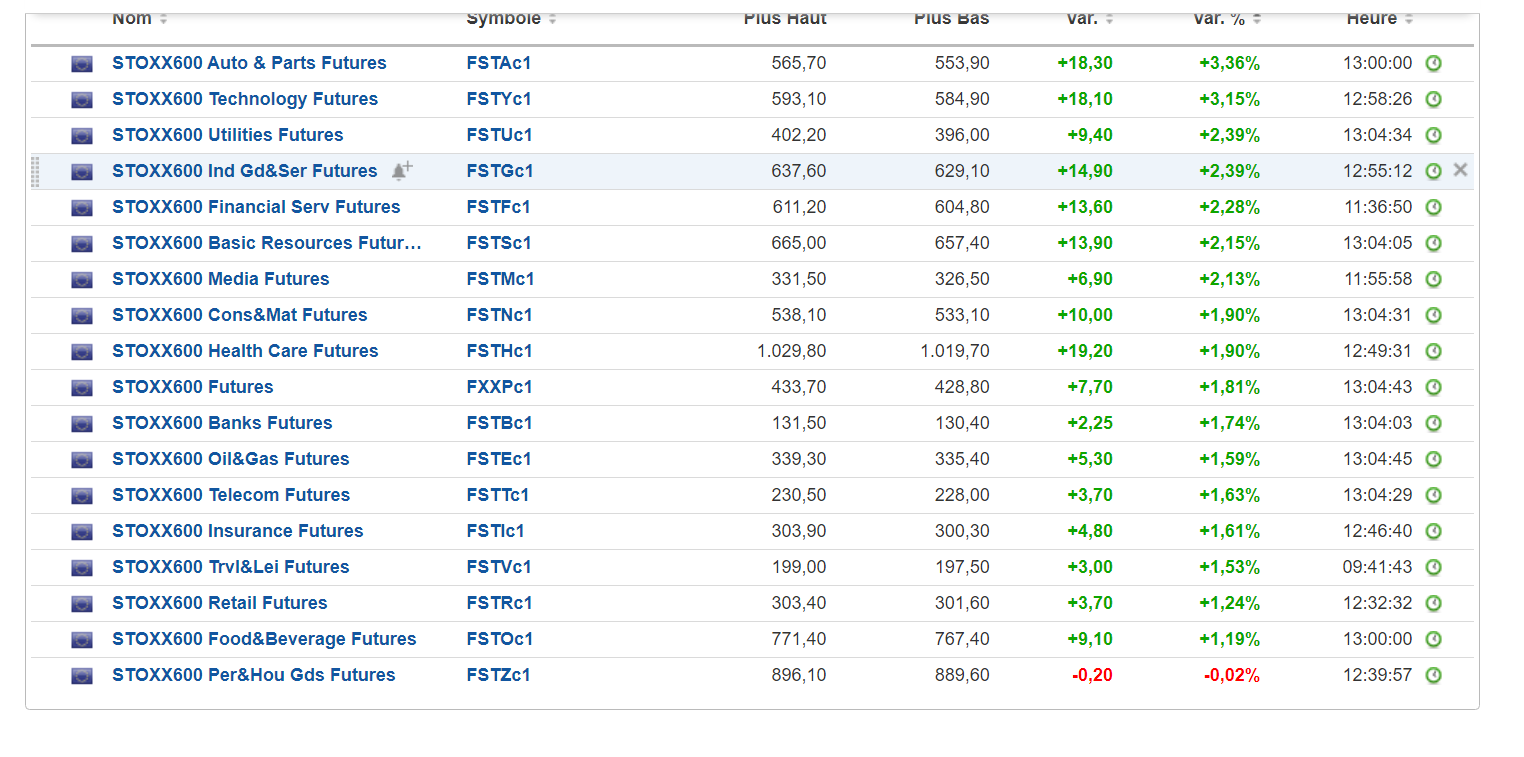Click the drag handle on Ind Gd&Ser row

36,172
